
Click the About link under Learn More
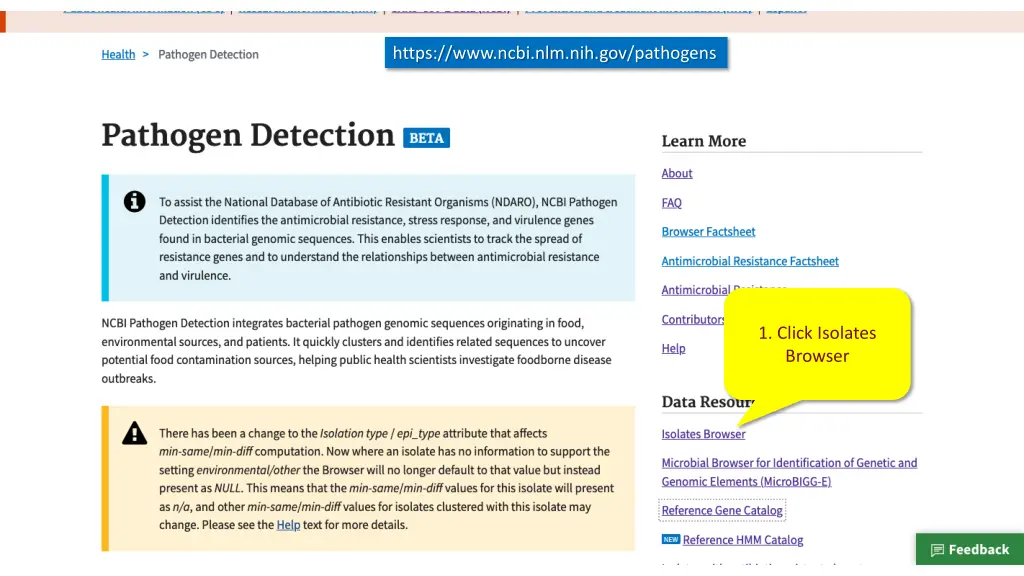click(x=677, y=173)
